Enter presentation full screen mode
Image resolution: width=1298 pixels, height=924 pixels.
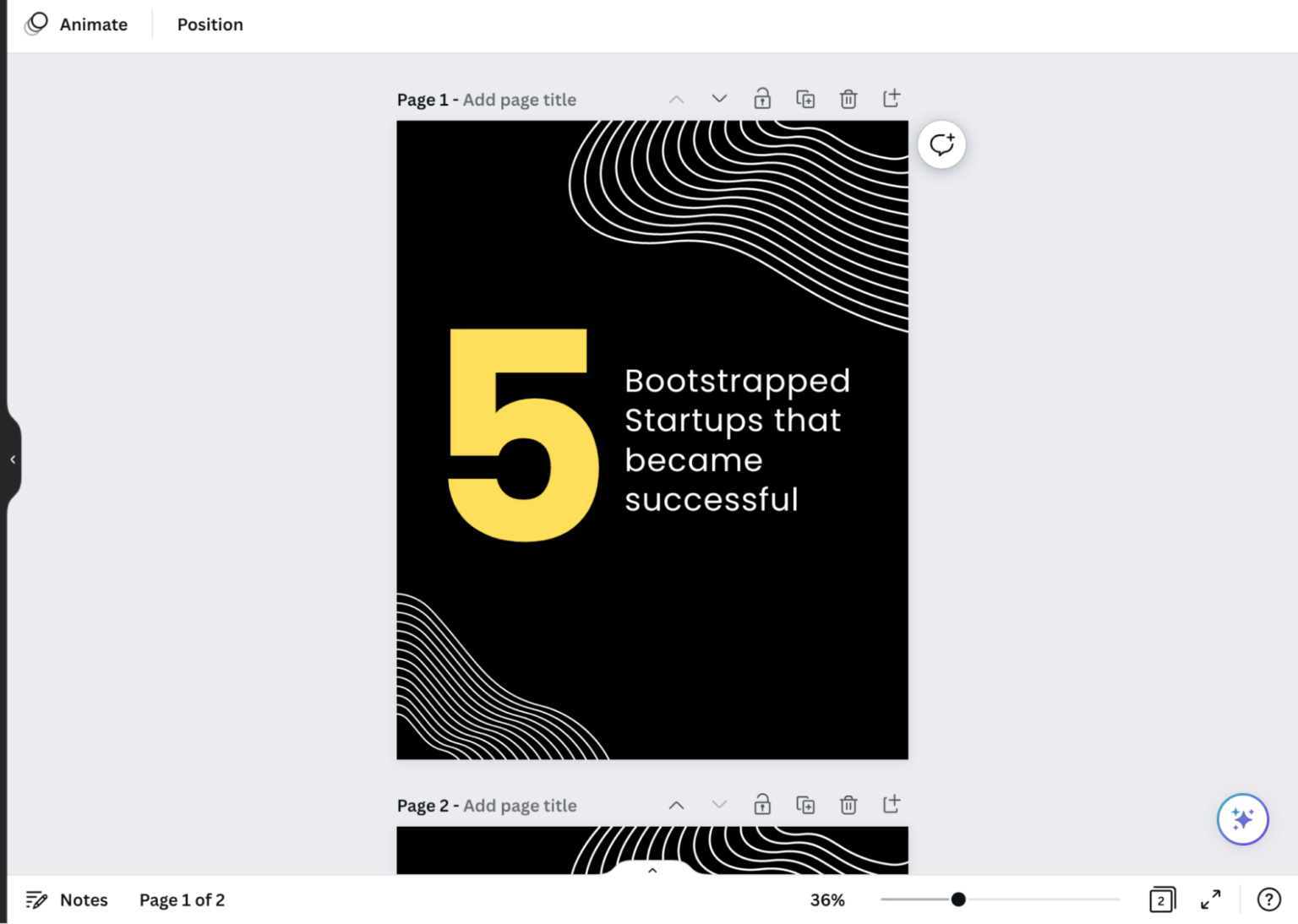coord(1211,900)
